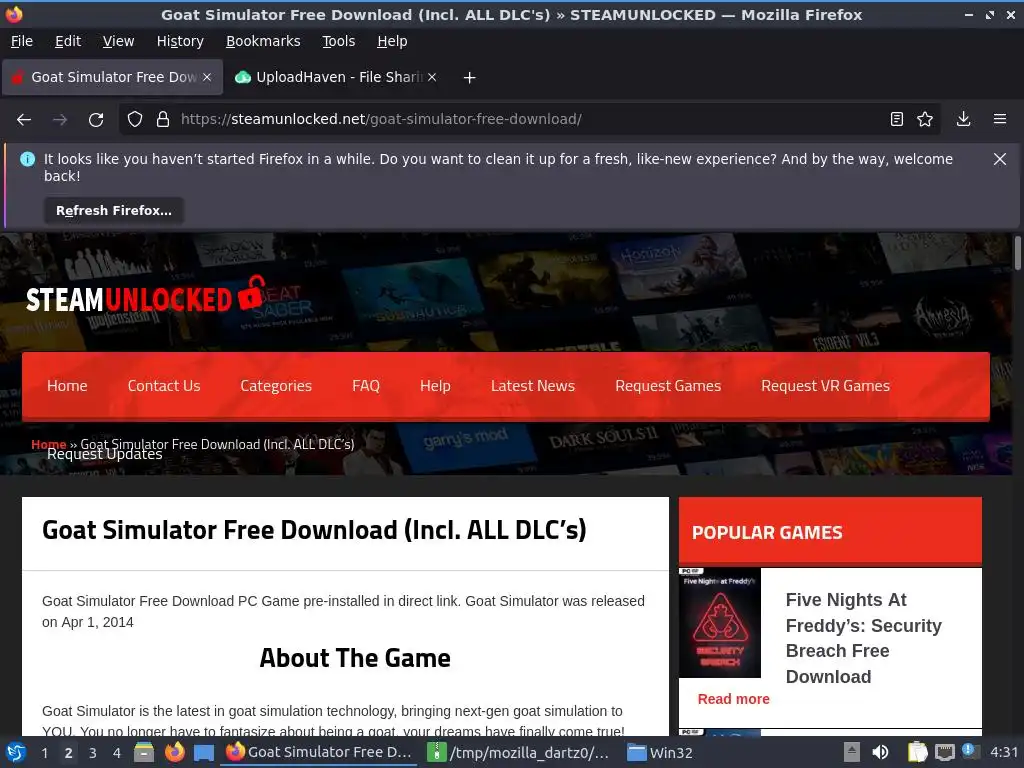This screenshot has width=1024, height=768.
Task: Switch to workspace 1
Action: click(x=44, y=753)
